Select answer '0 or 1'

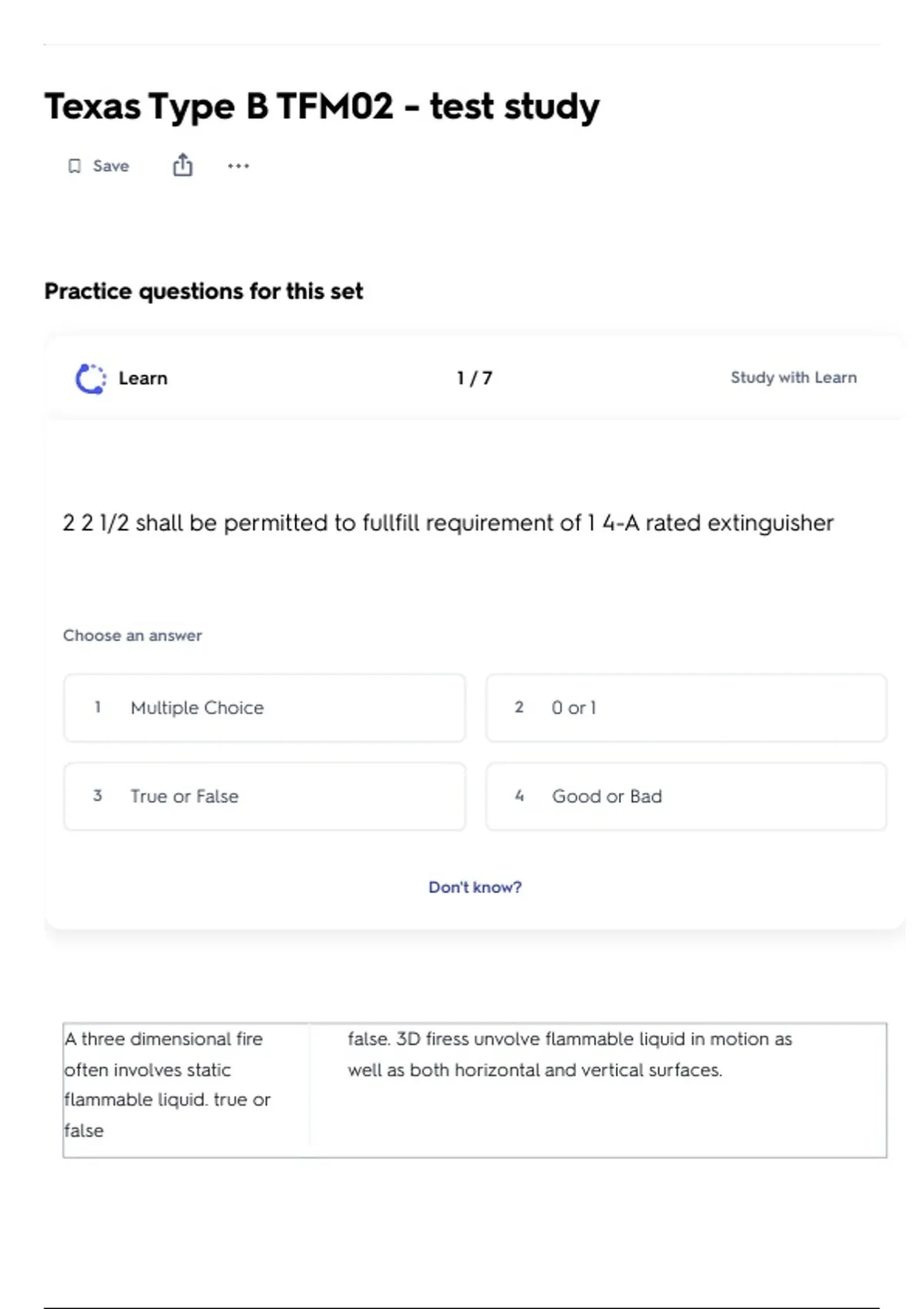coord(686,708)
